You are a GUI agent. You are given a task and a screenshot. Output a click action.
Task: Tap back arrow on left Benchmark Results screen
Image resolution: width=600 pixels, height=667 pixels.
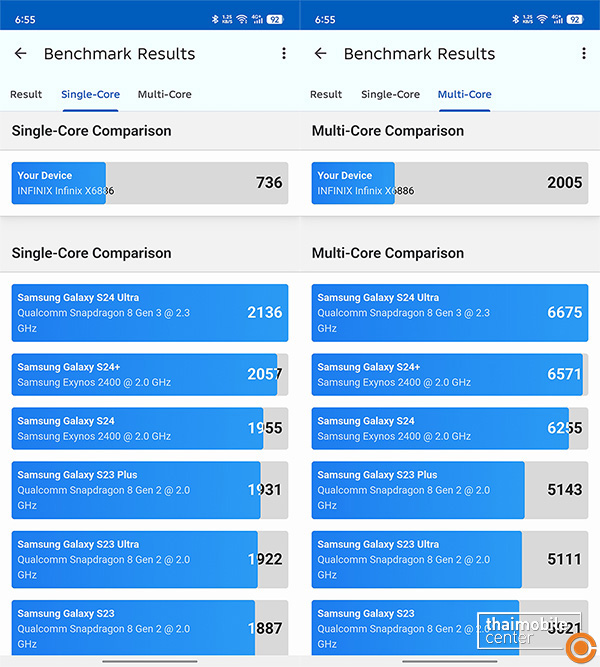click(x=20, y=54)
